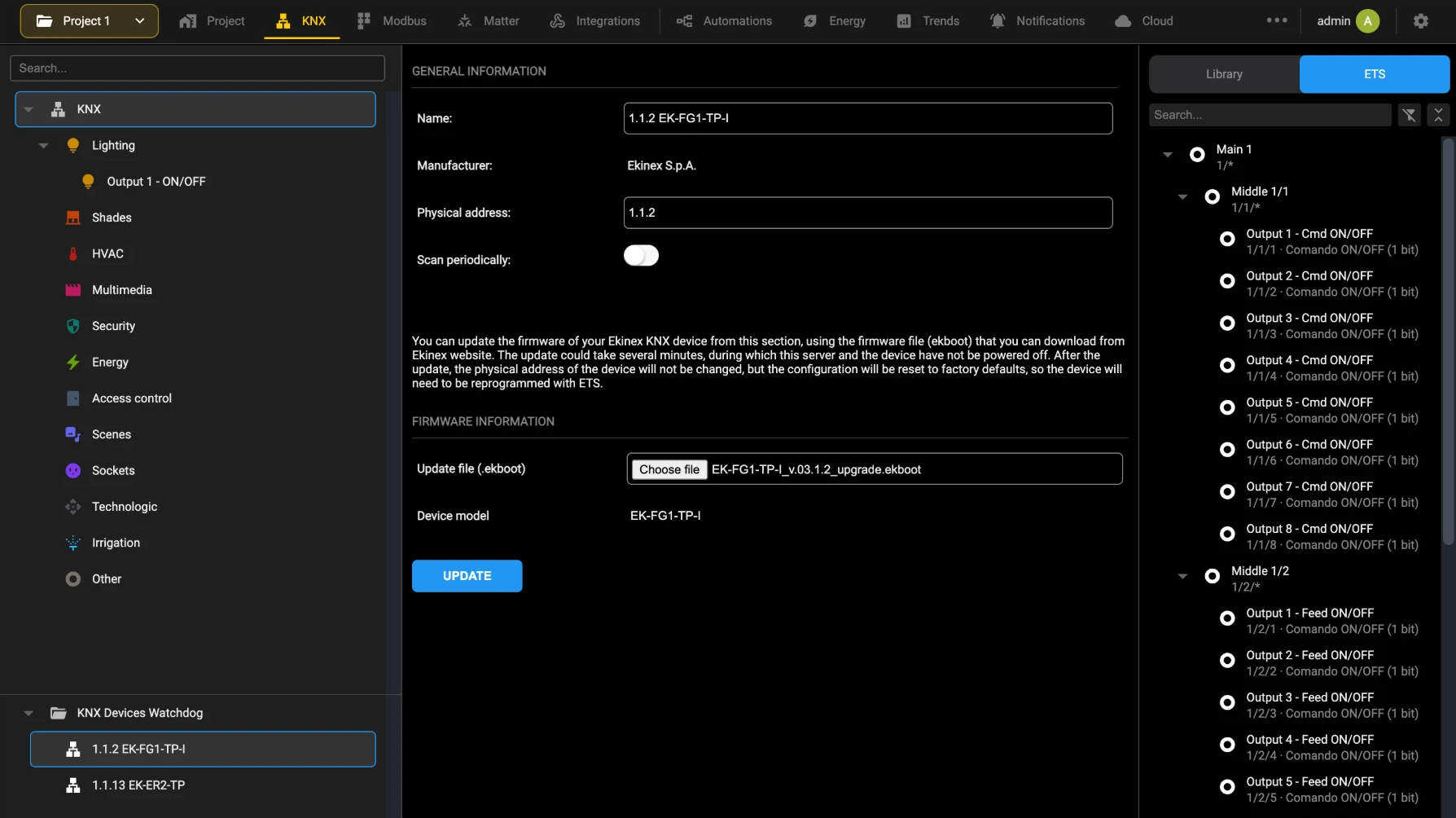Select the Irrigation sprinkler icon

tap(73, 543)
